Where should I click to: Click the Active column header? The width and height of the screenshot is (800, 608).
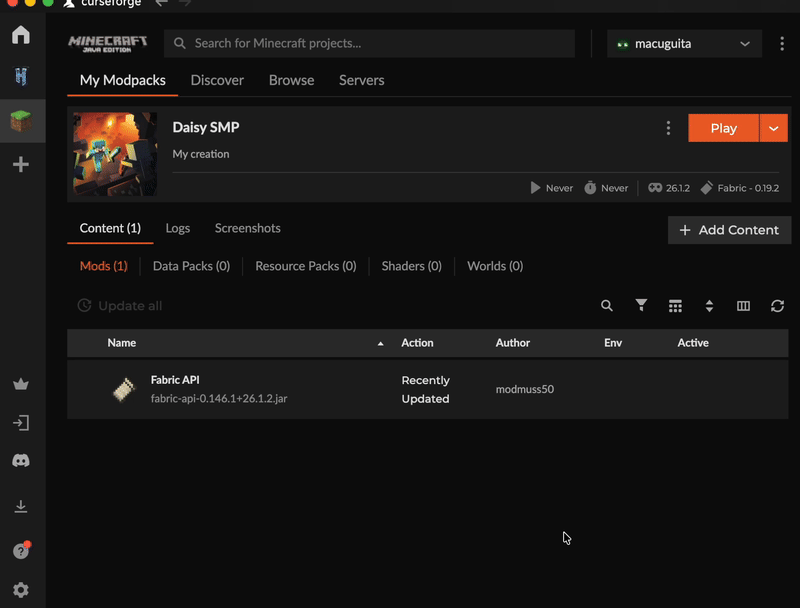693,343
